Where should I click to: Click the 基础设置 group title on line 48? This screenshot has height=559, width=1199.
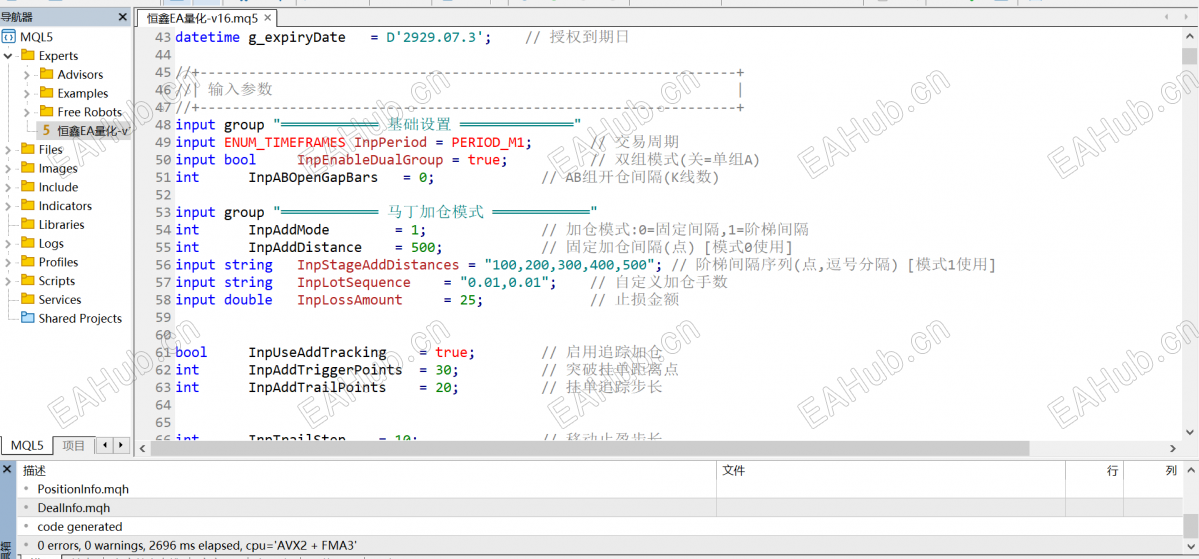point(420,125)
